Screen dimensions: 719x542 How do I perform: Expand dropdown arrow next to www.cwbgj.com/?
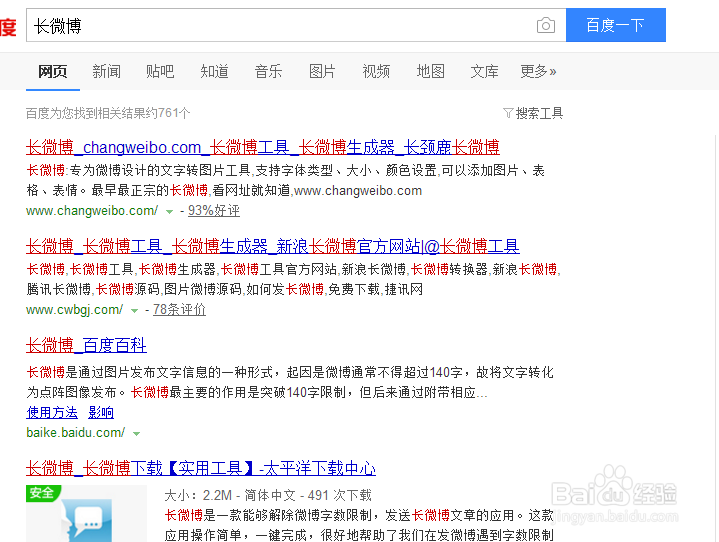point(134,310)
